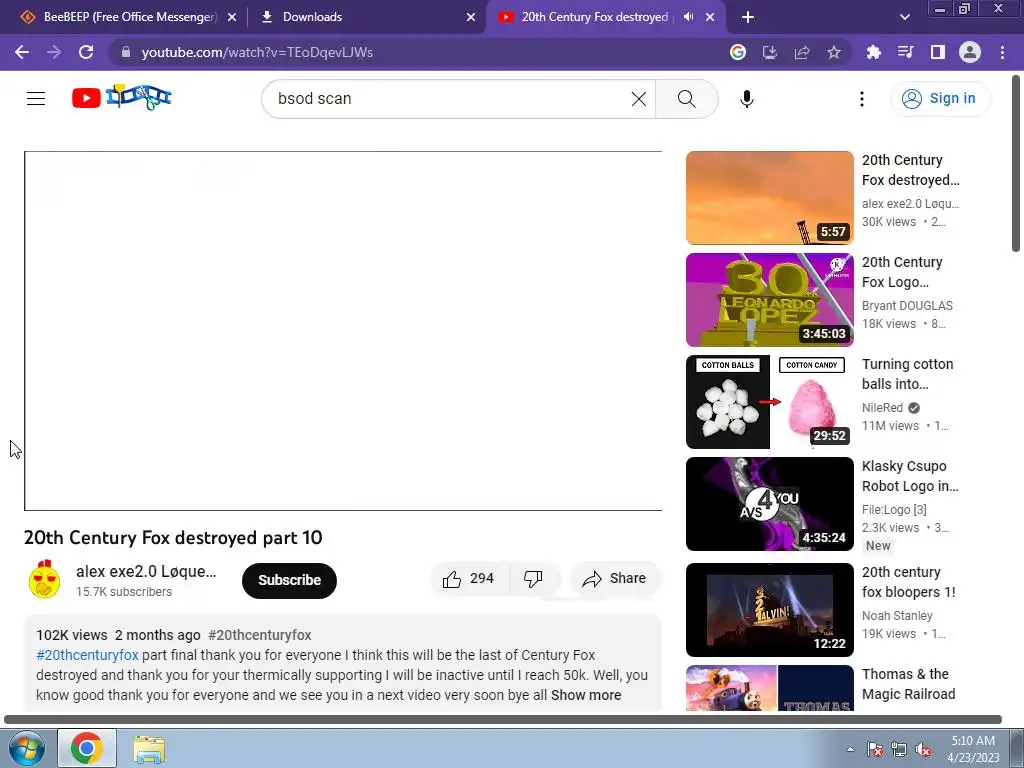The width and height of the screenshot is (1024, 768).
Task: Open a new tab
Action: coord(748,18)
